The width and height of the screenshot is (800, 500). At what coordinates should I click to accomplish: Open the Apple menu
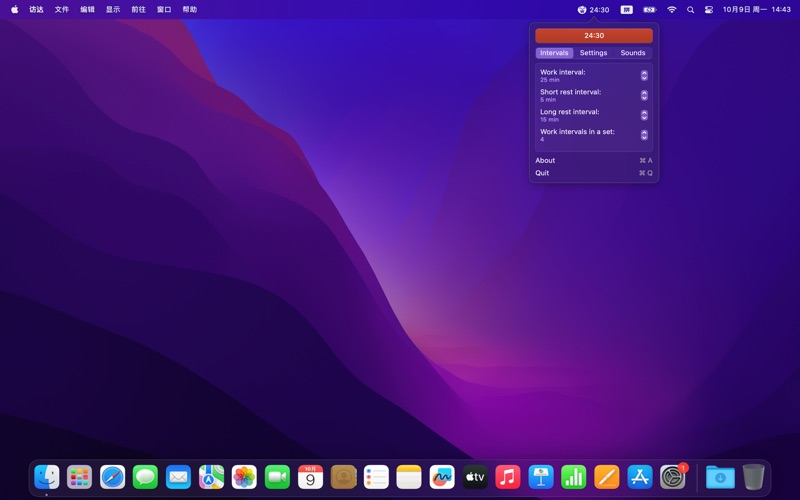(14, 10)
